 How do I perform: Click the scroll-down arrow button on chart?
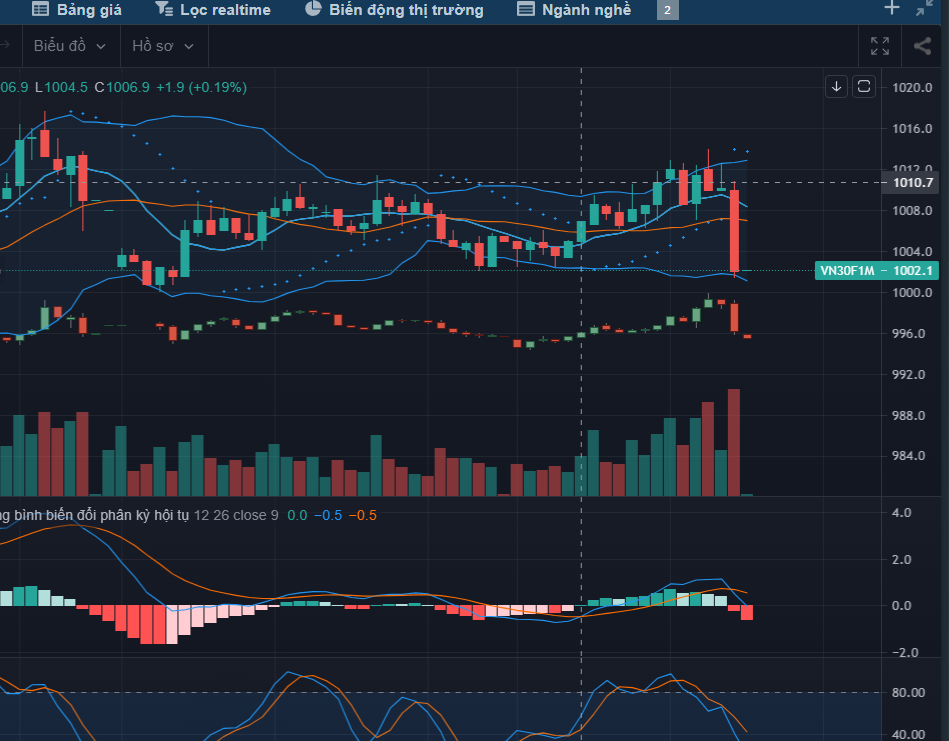click(x=836, y=87)
